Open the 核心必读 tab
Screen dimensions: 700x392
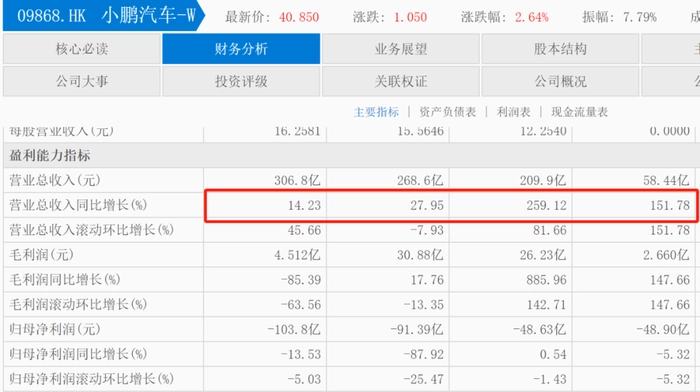pos(82,49)
